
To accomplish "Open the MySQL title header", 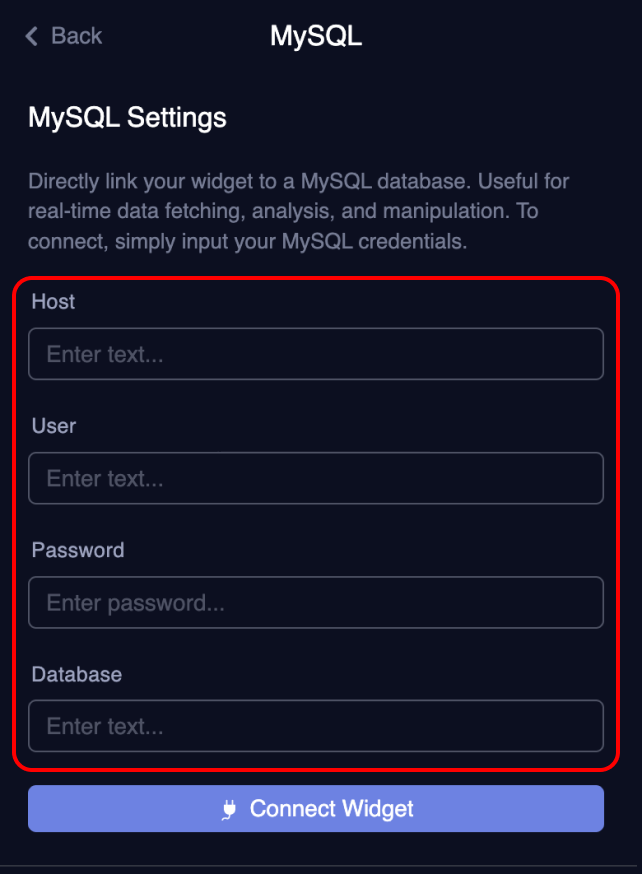I will click(x=316, y=36).
